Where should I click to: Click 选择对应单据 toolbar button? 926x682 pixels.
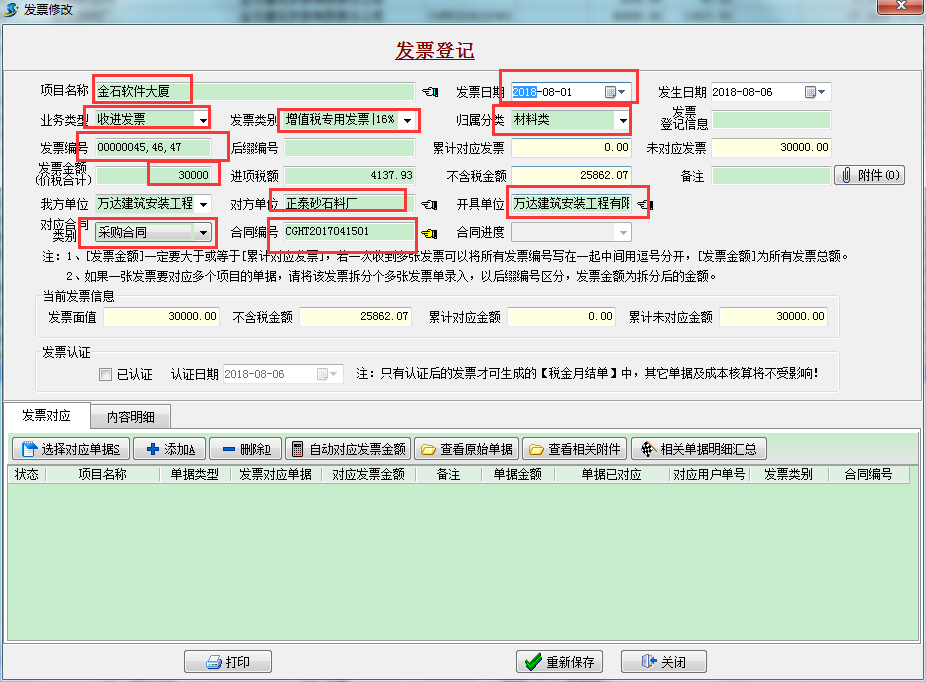pyautogui.click(x=70, y=449)
